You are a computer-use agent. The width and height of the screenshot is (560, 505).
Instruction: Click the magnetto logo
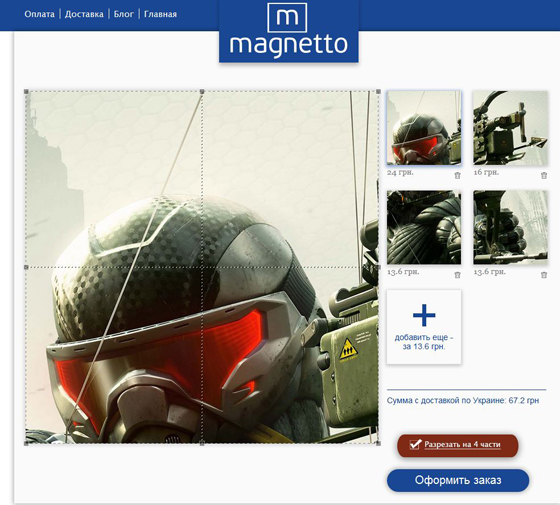(289, 31)
